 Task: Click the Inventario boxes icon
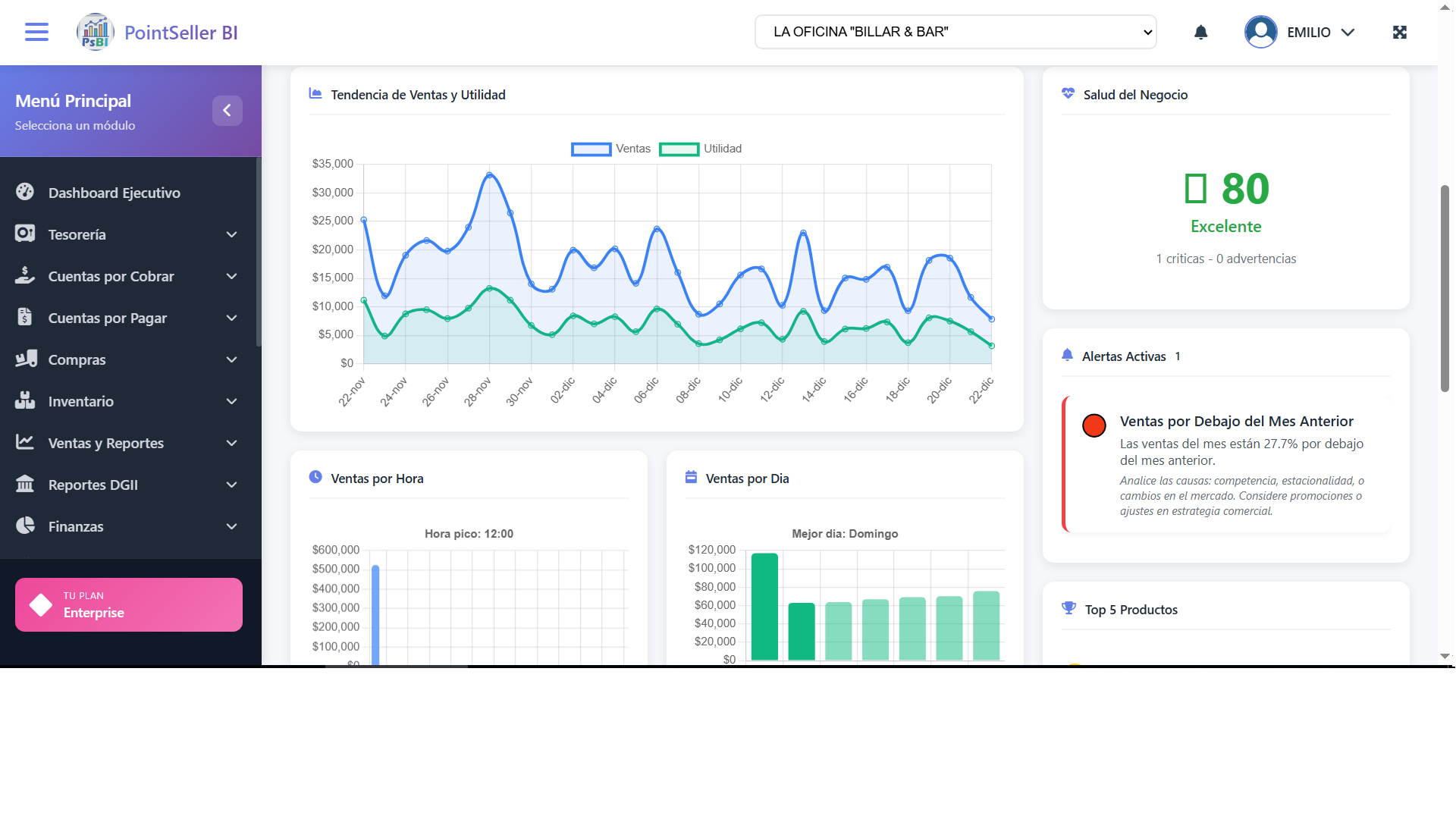click(x=25, y=401)
